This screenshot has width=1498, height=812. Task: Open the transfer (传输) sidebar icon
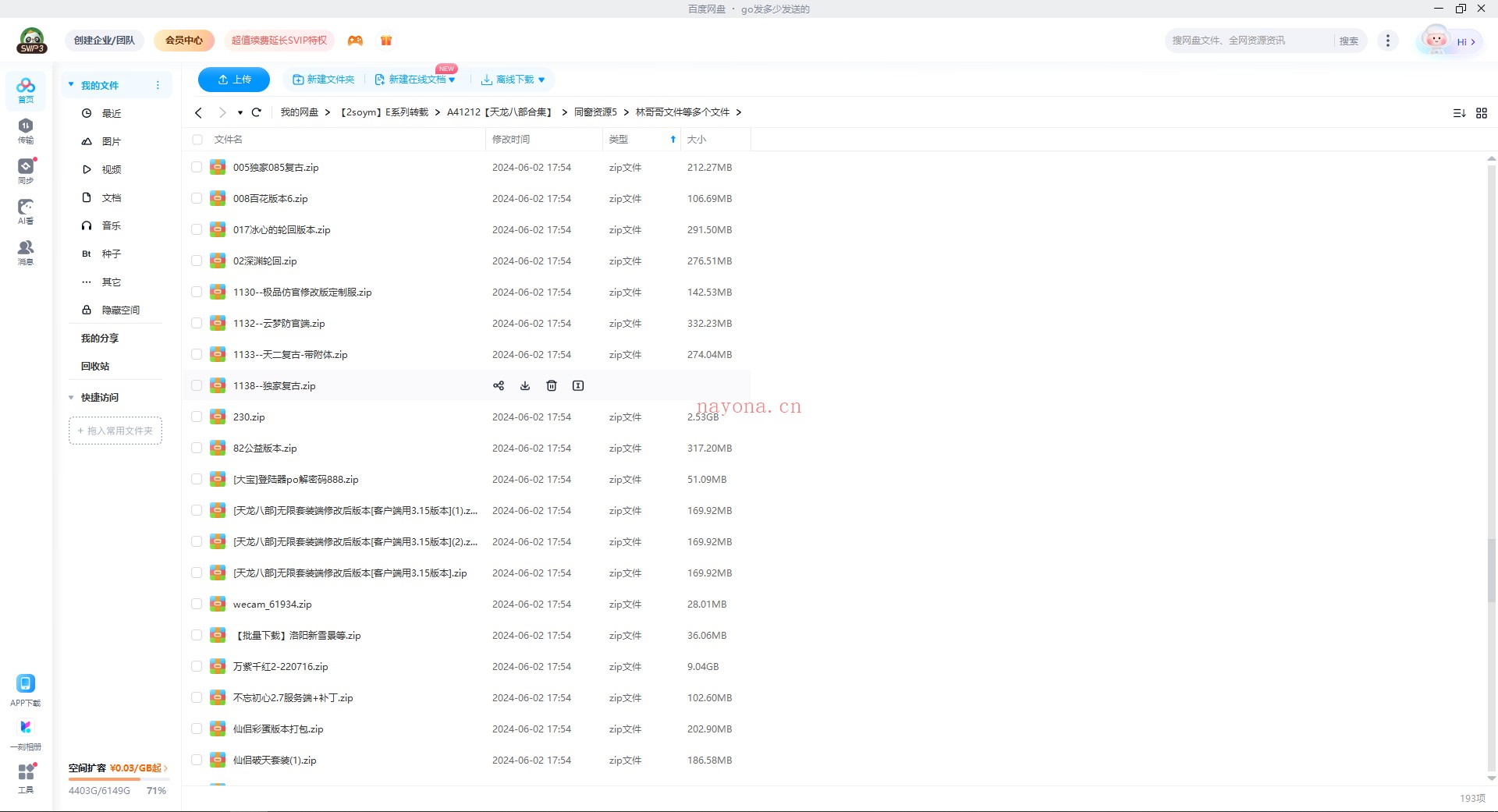click(26, 131)
